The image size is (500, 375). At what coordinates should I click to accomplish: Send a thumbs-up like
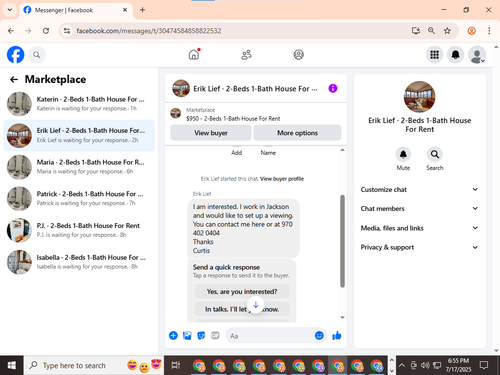337,335
